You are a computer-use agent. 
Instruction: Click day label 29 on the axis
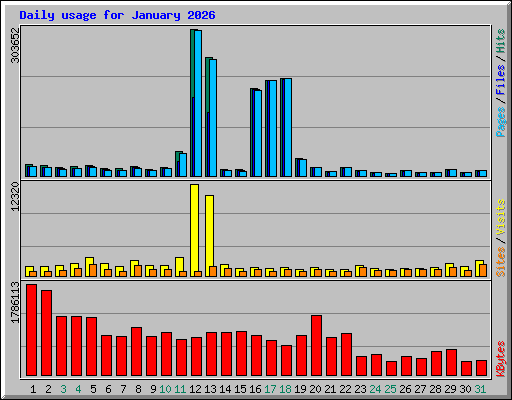[450, 389]
